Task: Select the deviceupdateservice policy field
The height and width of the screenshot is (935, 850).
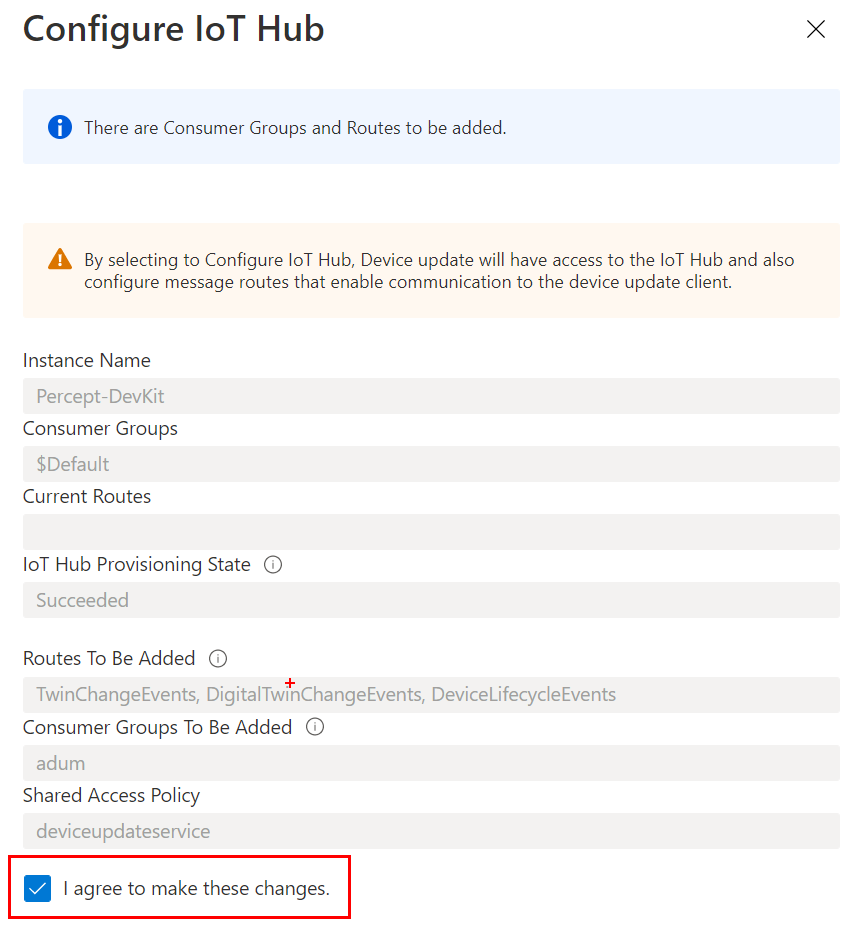Action: (x=431, y=831)
